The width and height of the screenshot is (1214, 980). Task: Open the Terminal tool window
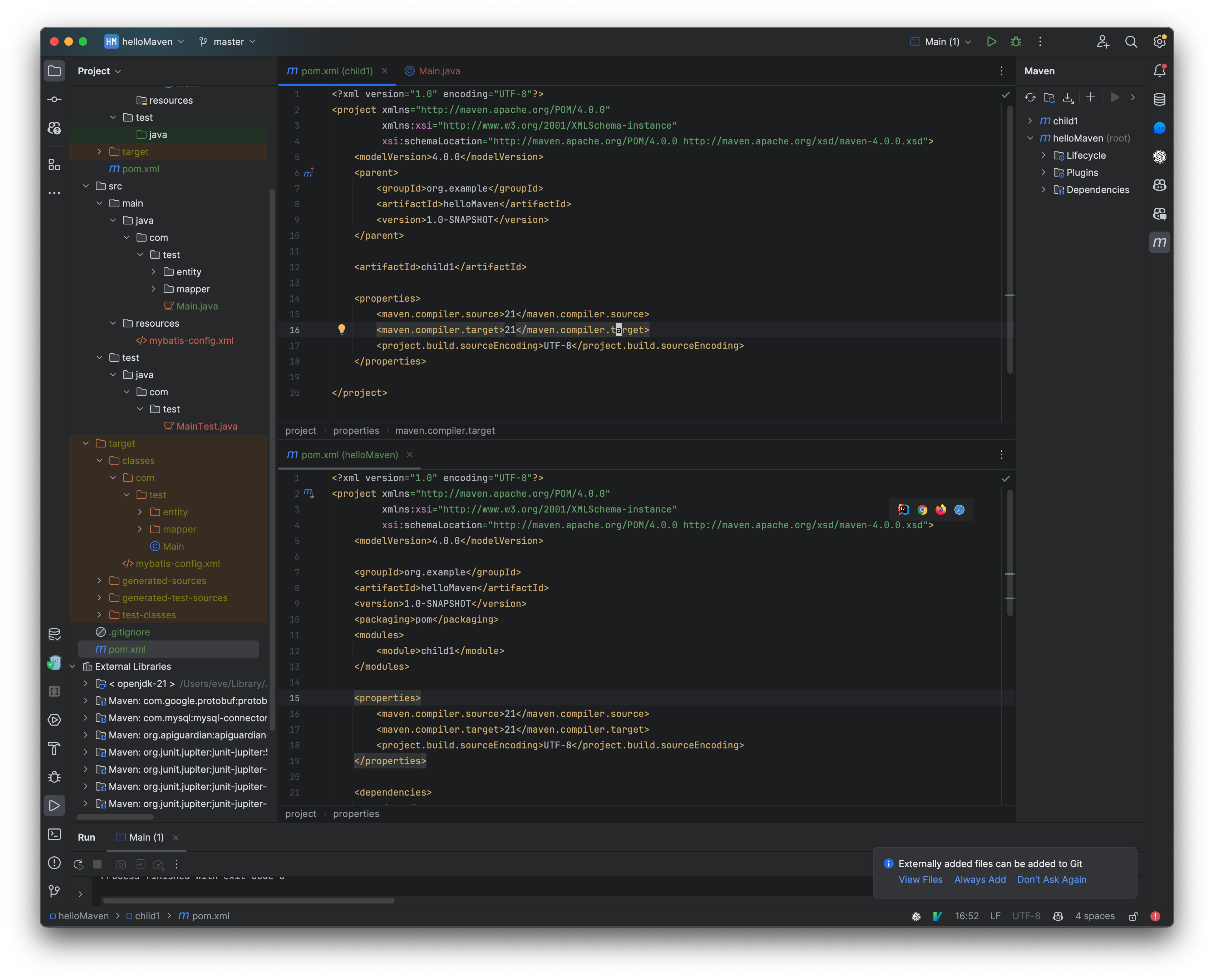(54, 834)
